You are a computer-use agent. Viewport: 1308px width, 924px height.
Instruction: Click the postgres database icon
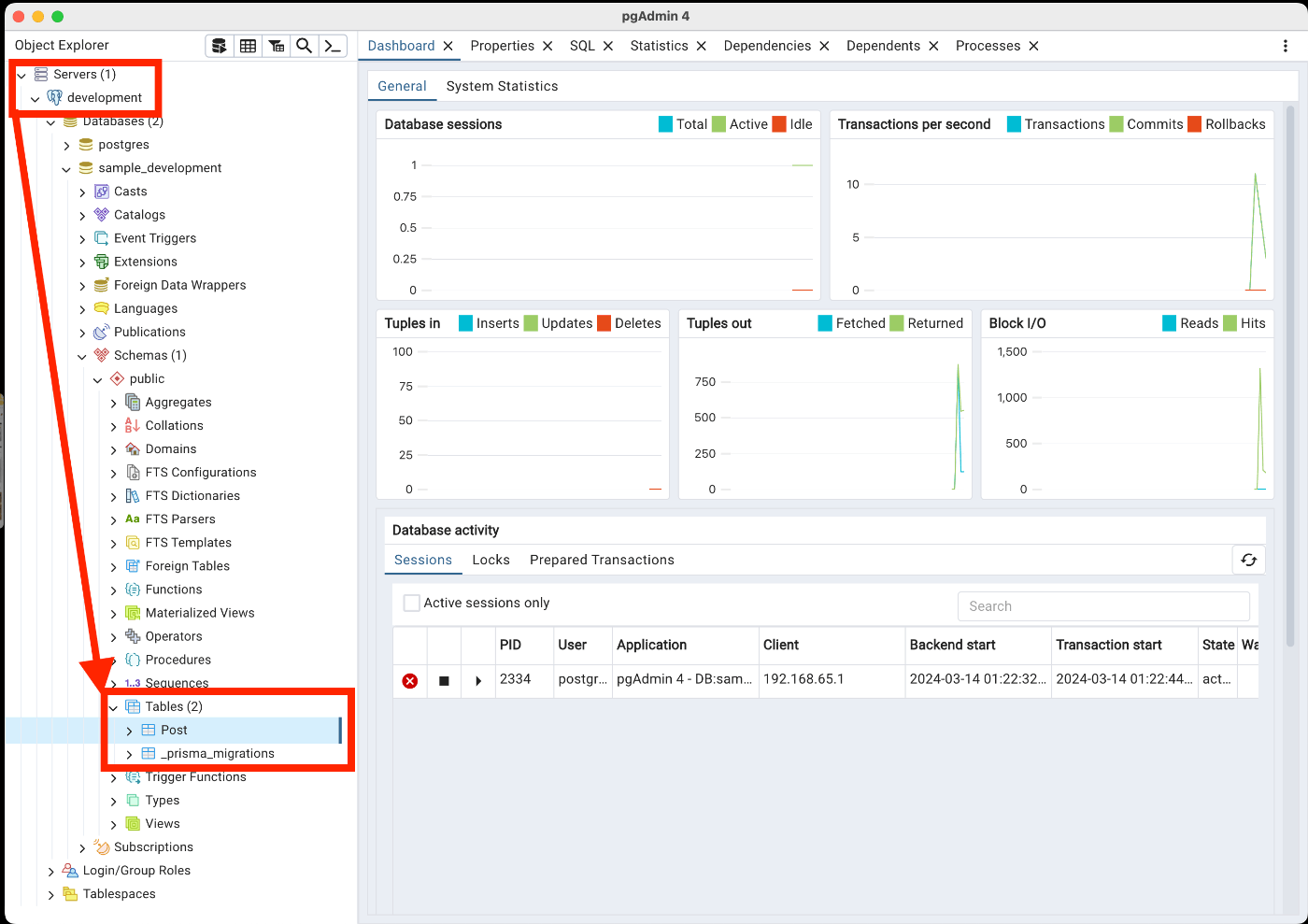coord(86,145)
